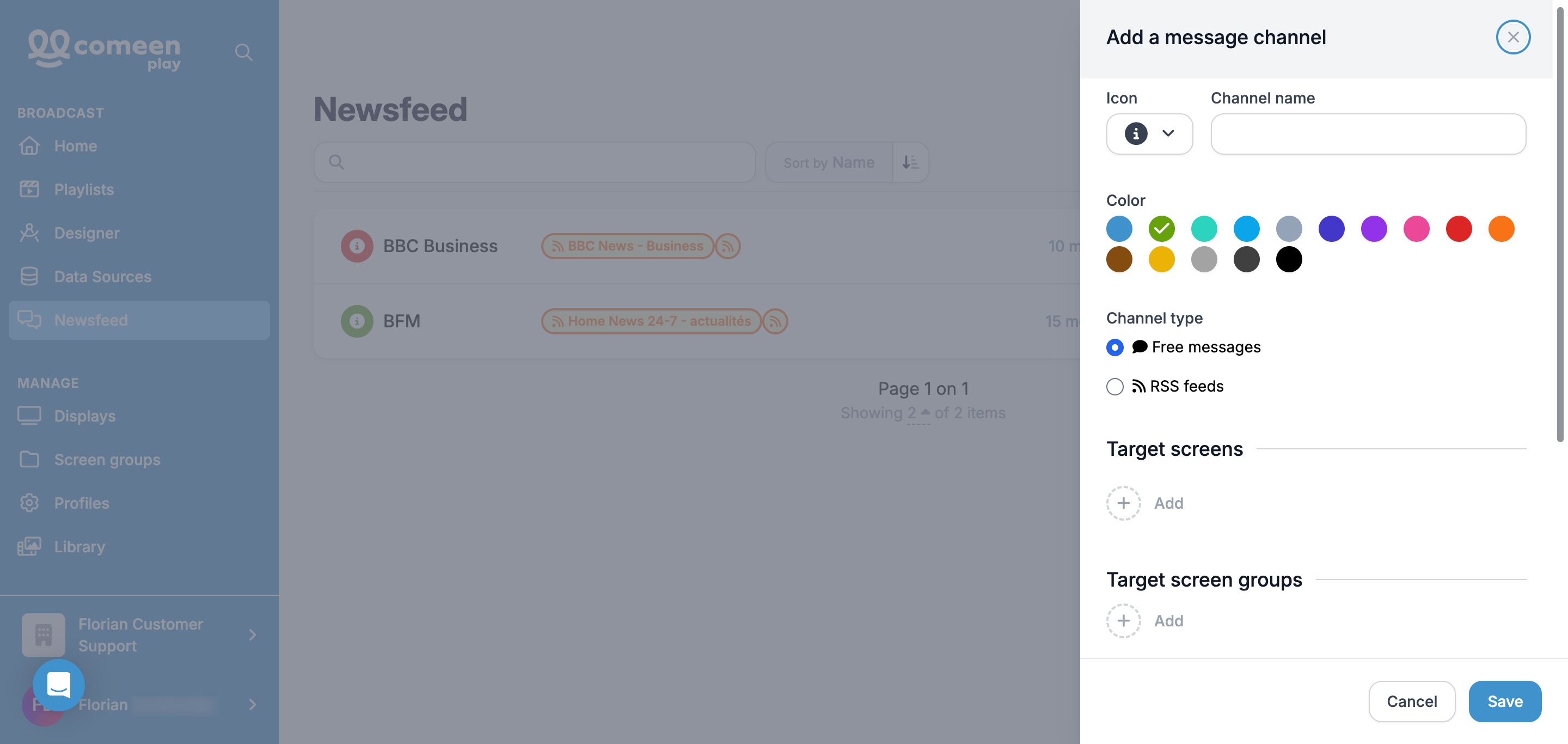The image size is (1568, 744).
Task: Go to Home in sidebar
Action: click(x=139, y=146)
